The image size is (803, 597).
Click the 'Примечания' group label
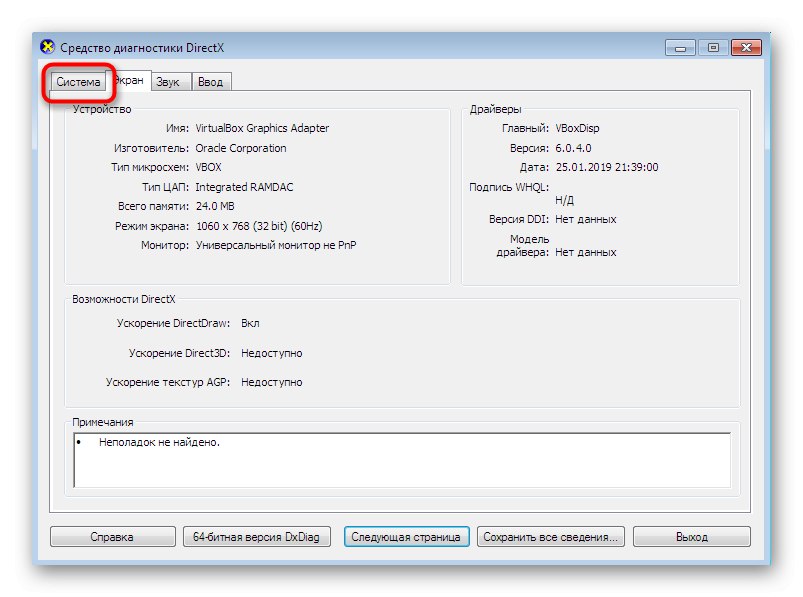[102, 422]
